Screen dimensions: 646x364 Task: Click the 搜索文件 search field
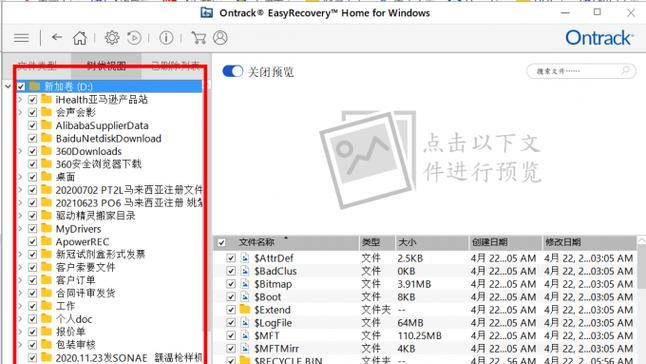(x=581, y=71)
